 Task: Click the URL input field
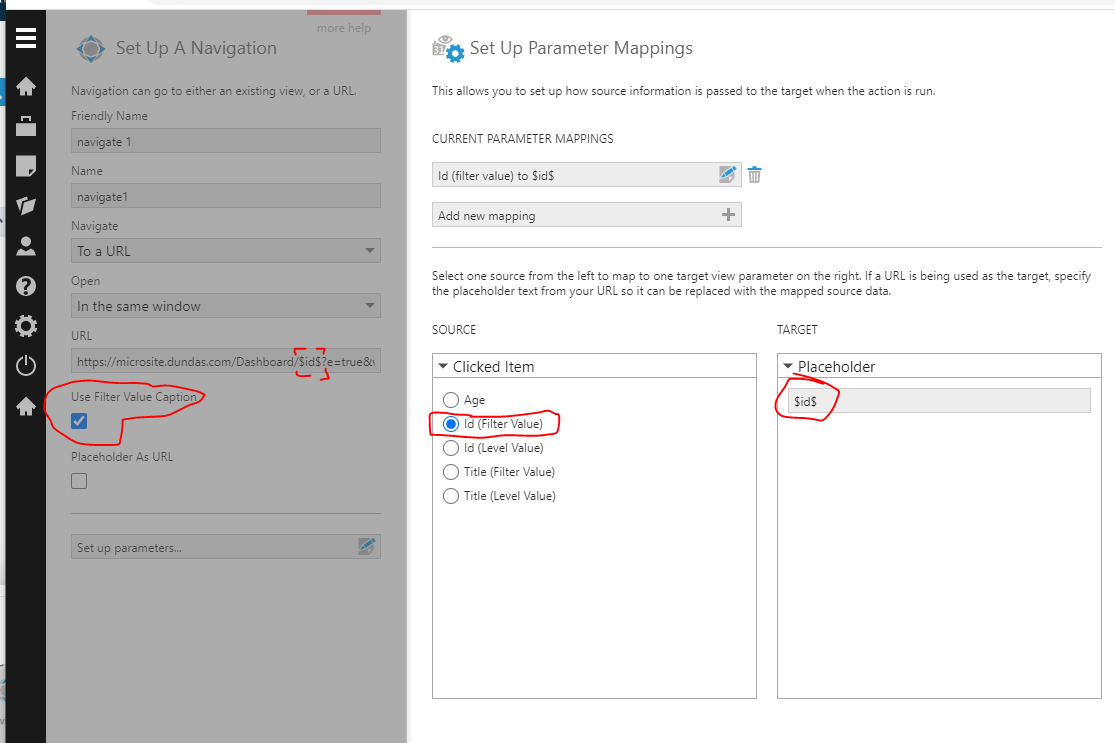pyautogui.click(x=225, y=361)
